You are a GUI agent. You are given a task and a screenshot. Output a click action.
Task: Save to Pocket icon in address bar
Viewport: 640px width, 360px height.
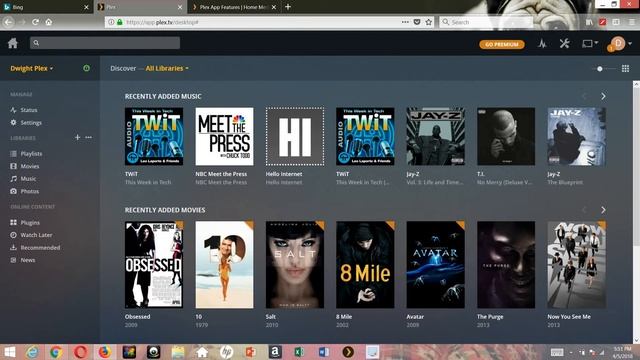point(417,22)
